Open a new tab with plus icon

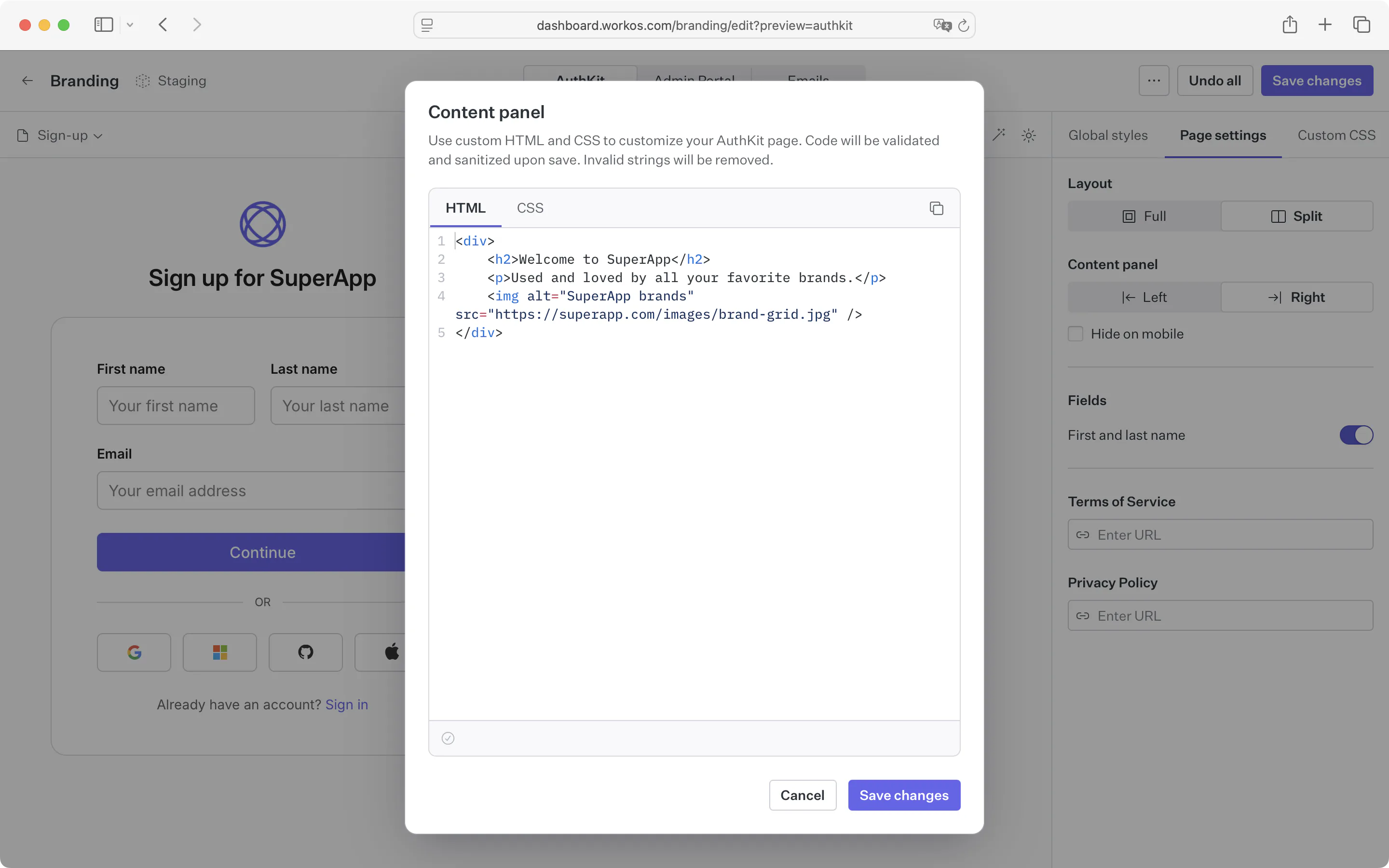(x=1325, y=25)
